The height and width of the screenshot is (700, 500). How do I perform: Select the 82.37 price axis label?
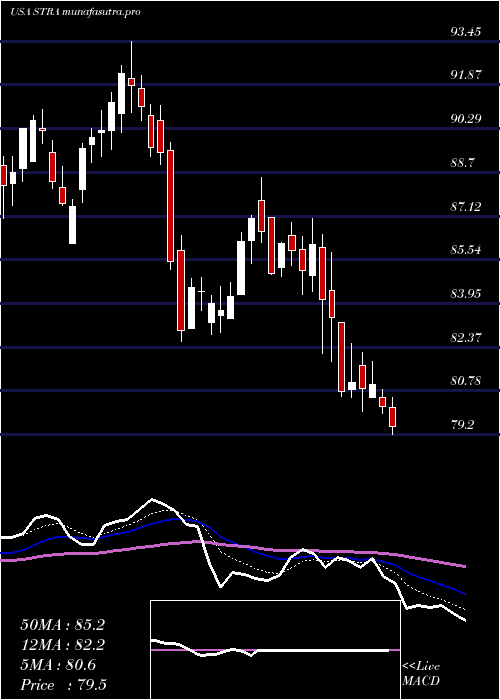tap(466, 338)
